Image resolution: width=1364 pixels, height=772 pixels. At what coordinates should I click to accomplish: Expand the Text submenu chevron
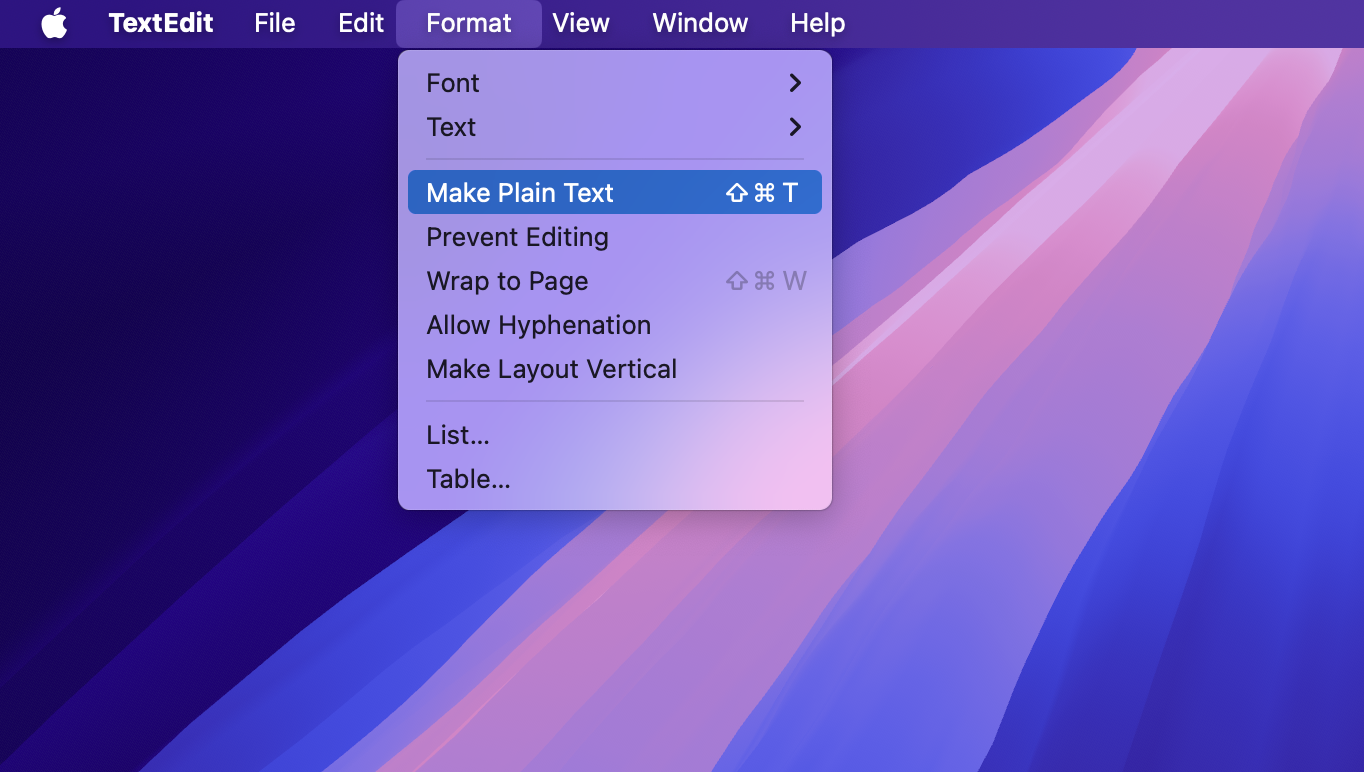(795, 128)
